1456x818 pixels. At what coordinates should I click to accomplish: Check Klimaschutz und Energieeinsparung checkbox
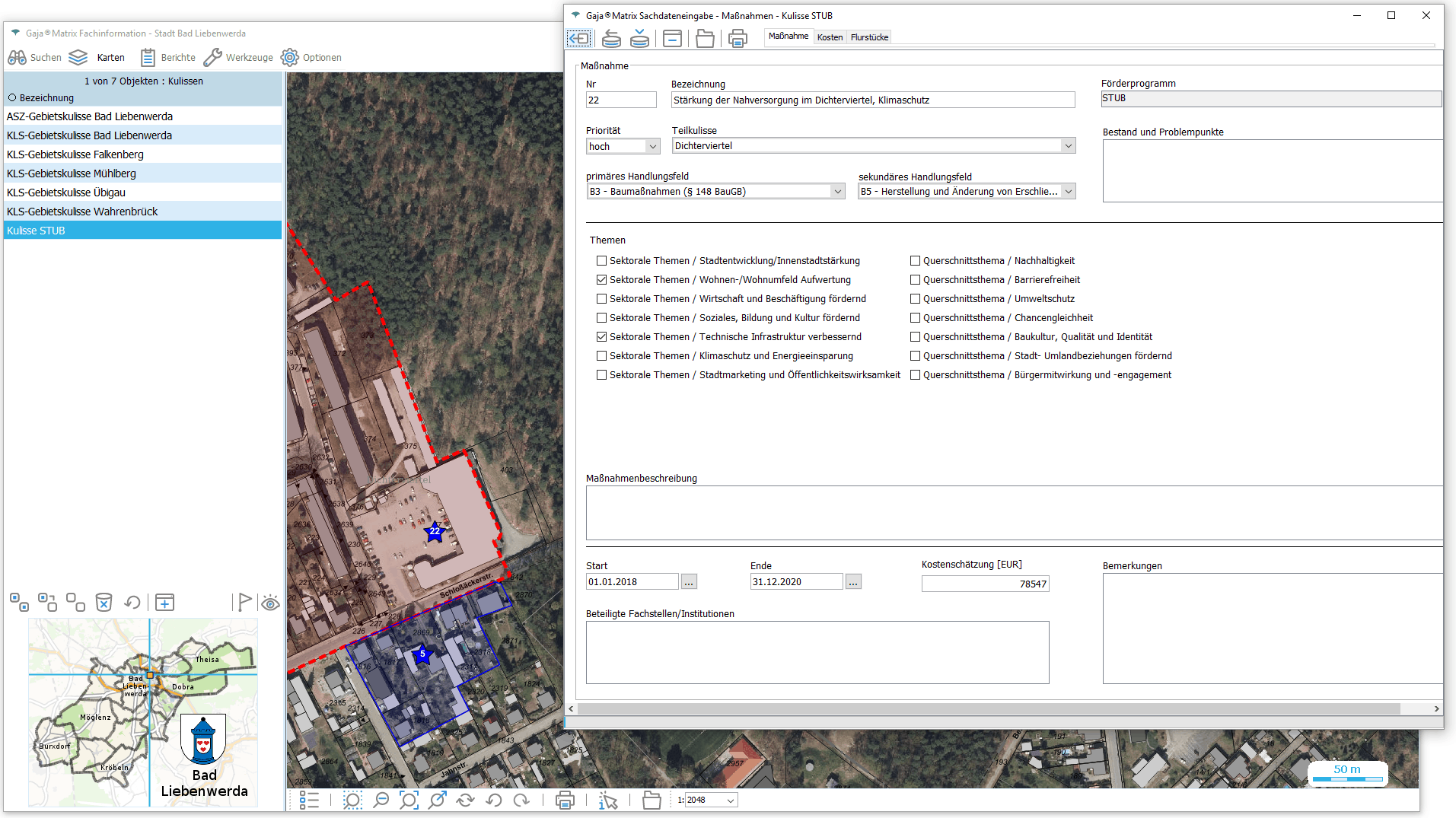point(602,356)
